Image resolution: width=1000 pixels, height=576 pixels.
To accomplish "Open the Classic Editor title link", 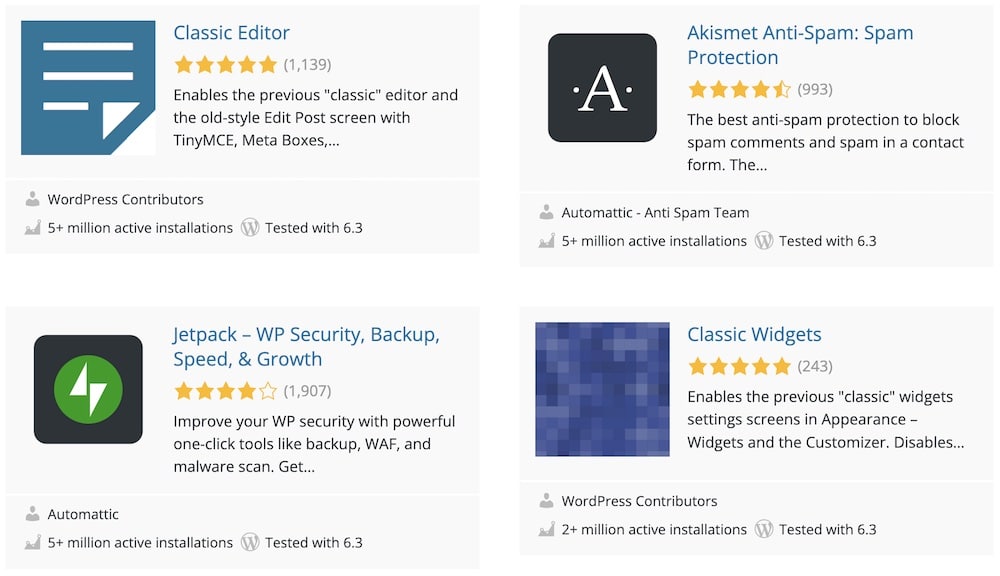I will (231, 33).
